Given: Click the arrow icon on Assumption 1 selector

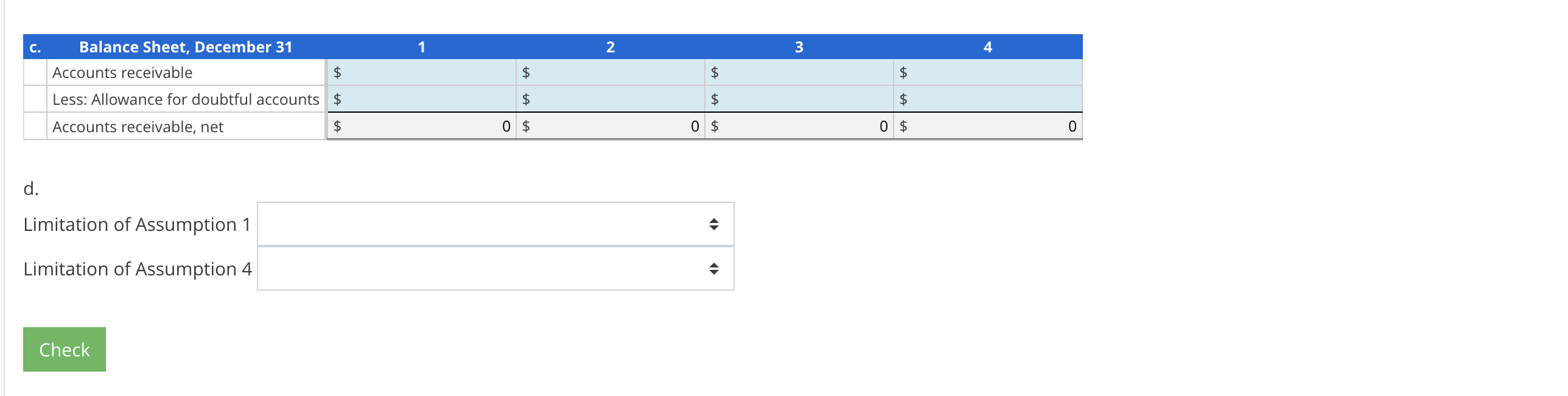Looking at the screenshot, I should pos(713,224).
